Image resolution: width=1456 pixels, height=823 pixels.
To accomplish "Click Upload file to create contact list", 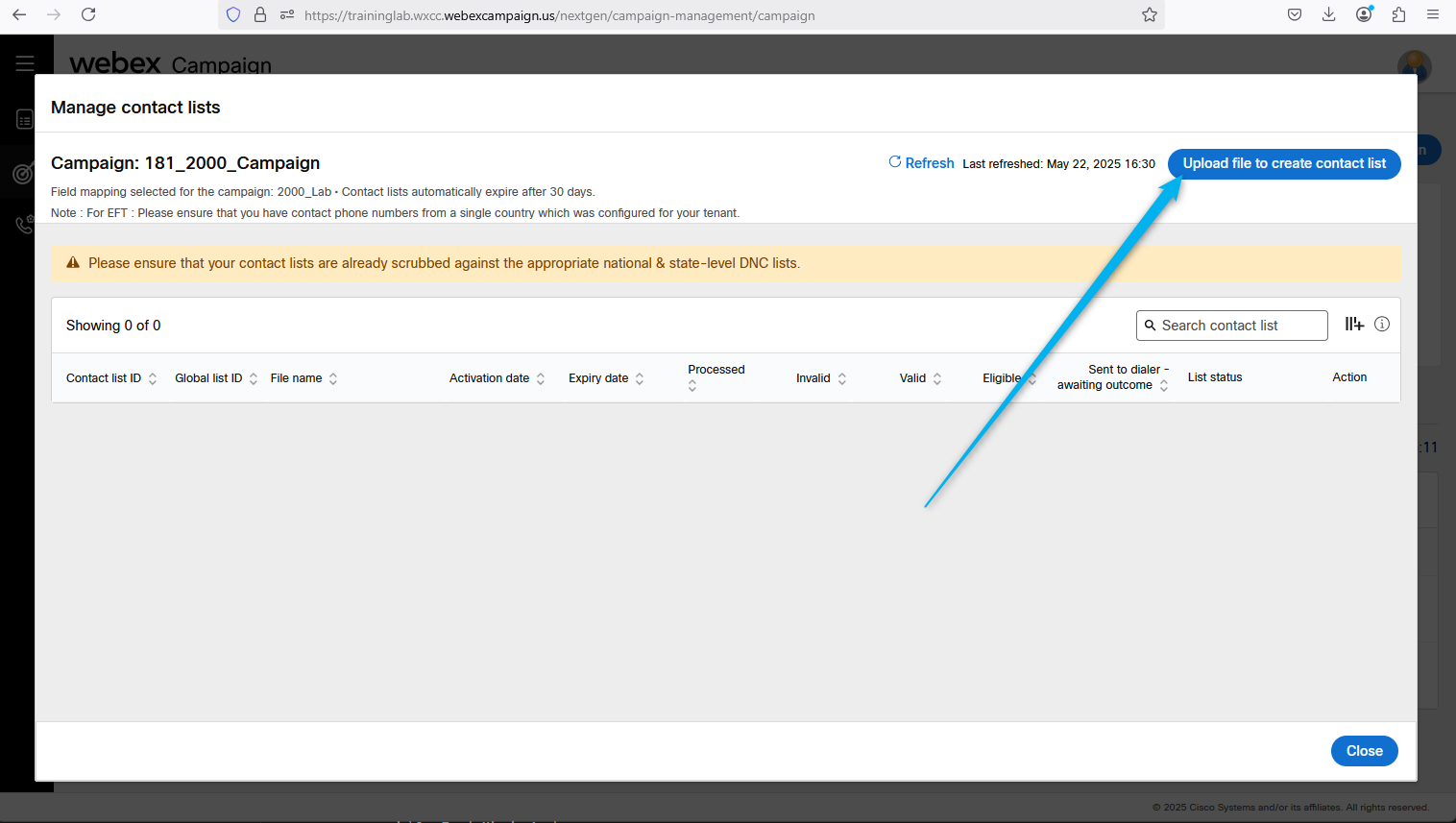I will click(1283, 163).
